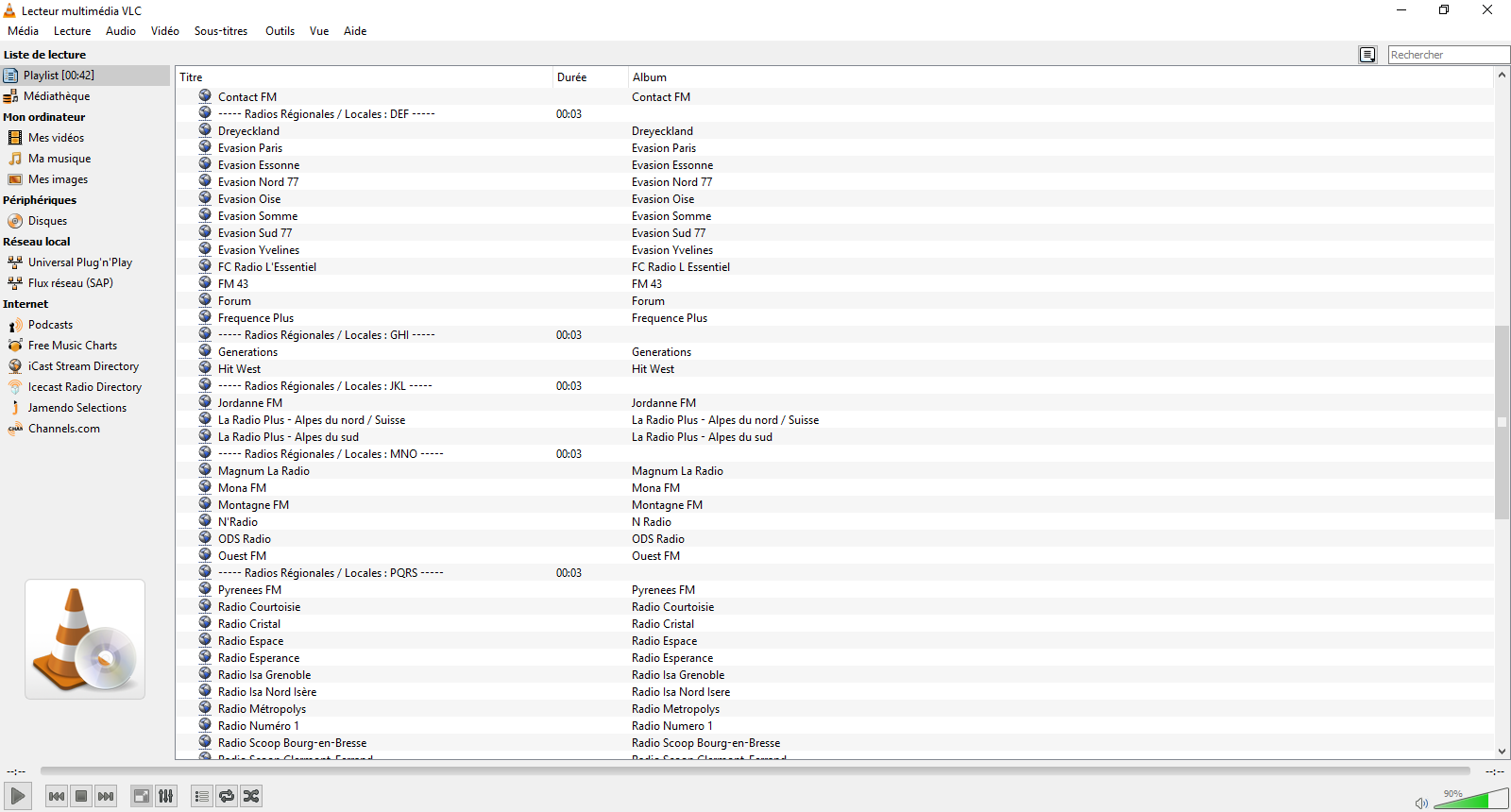Toggle loop mode button
The width and height of the screenshot is (1511, 812).
tap(227, 796)
